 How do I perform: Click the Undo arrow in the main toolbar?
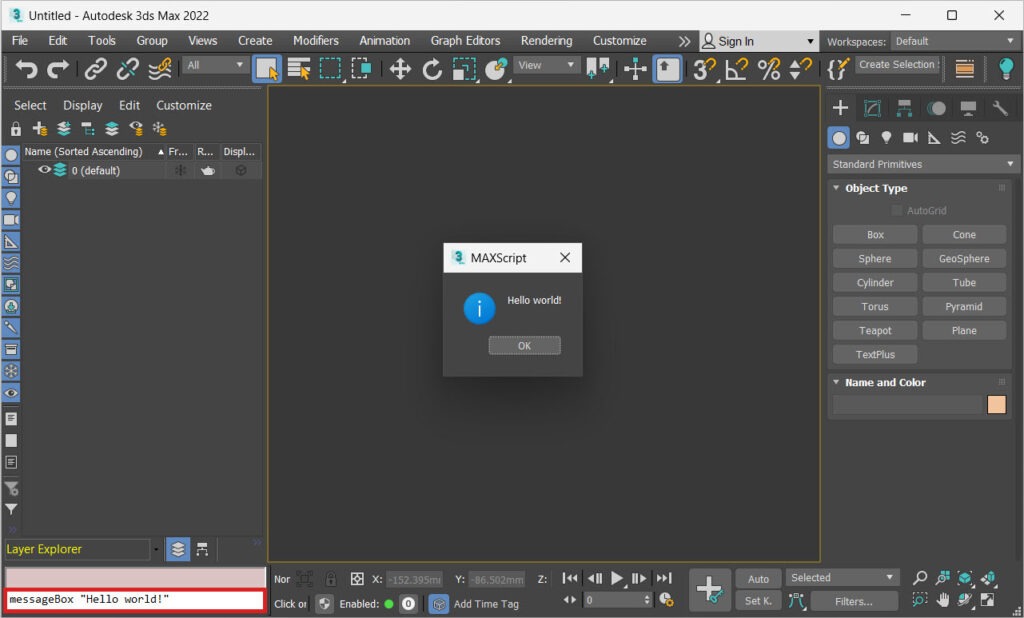coord(26,69)
